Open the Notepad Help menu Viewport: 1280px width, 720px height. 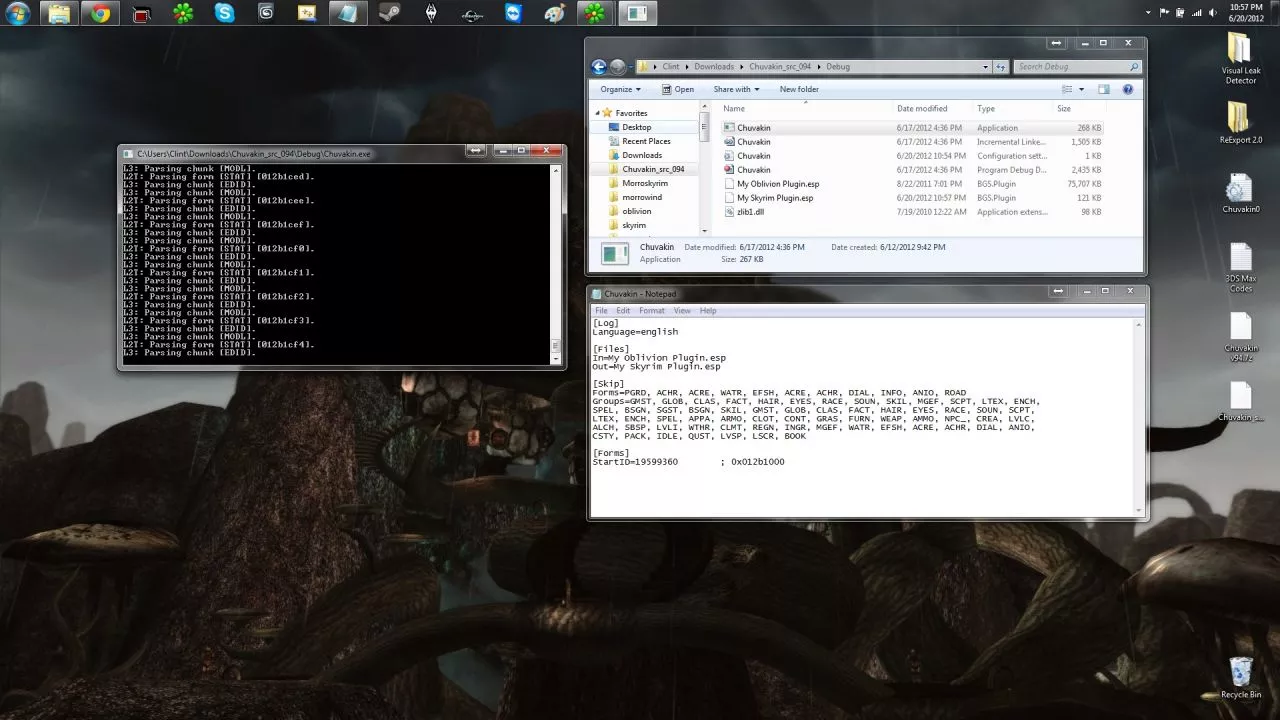[x=708, y=311]
